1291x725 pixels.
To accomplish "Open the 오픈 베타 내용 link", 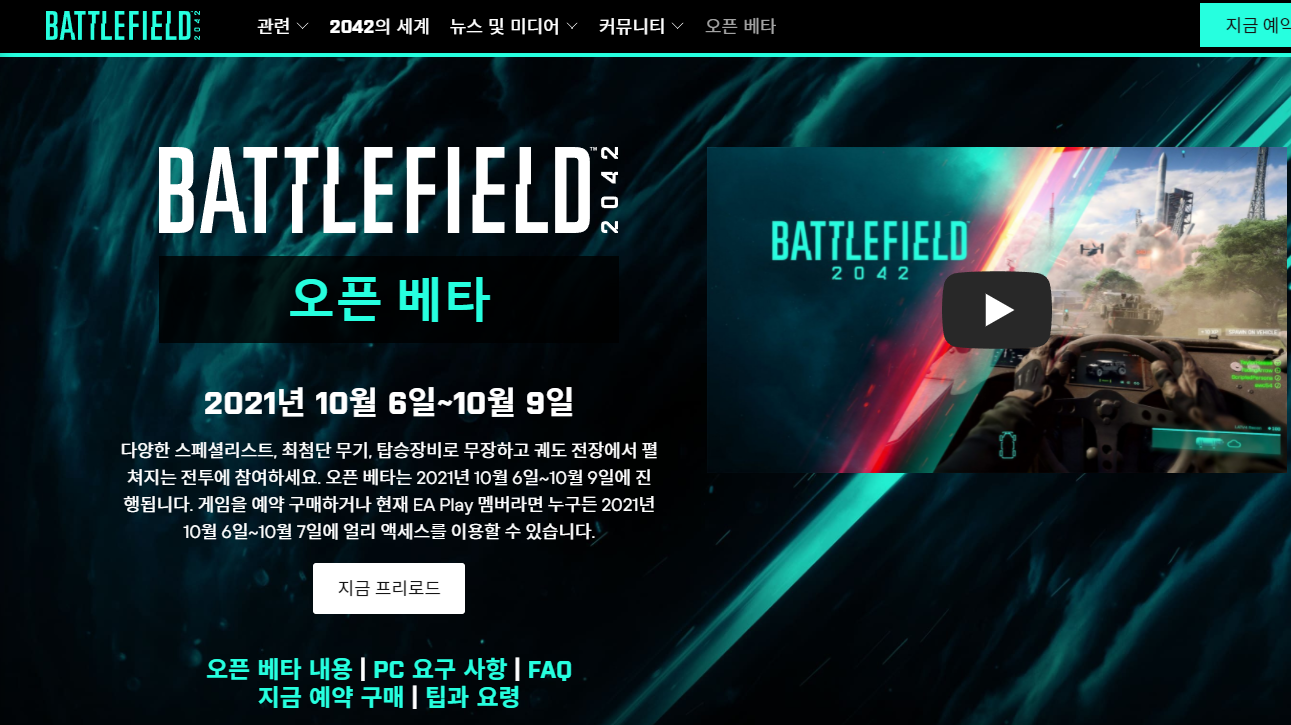I will click(x=279, y=669).
